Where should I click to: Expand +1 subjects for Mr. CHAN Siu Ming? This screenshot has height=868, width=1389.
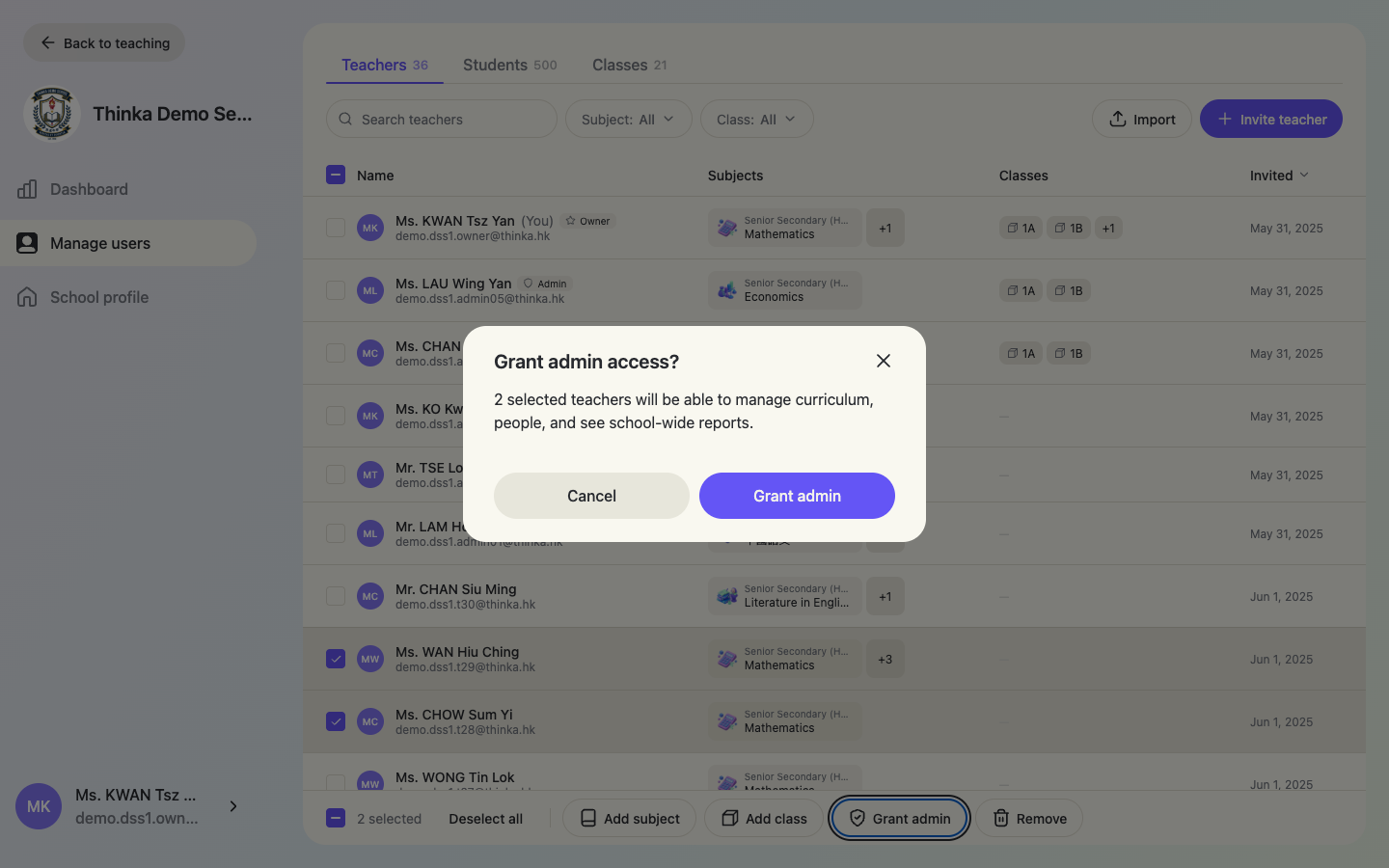[x=885, y=596]
